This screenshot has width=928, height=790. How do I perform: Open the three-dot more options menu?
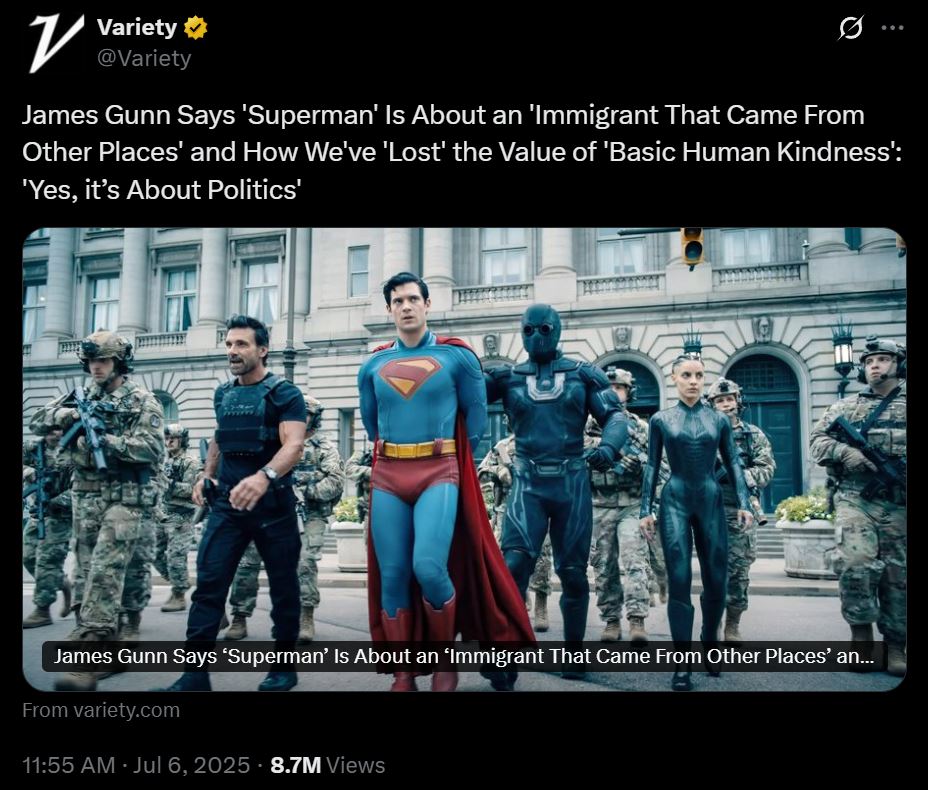(x=892, y=28)
